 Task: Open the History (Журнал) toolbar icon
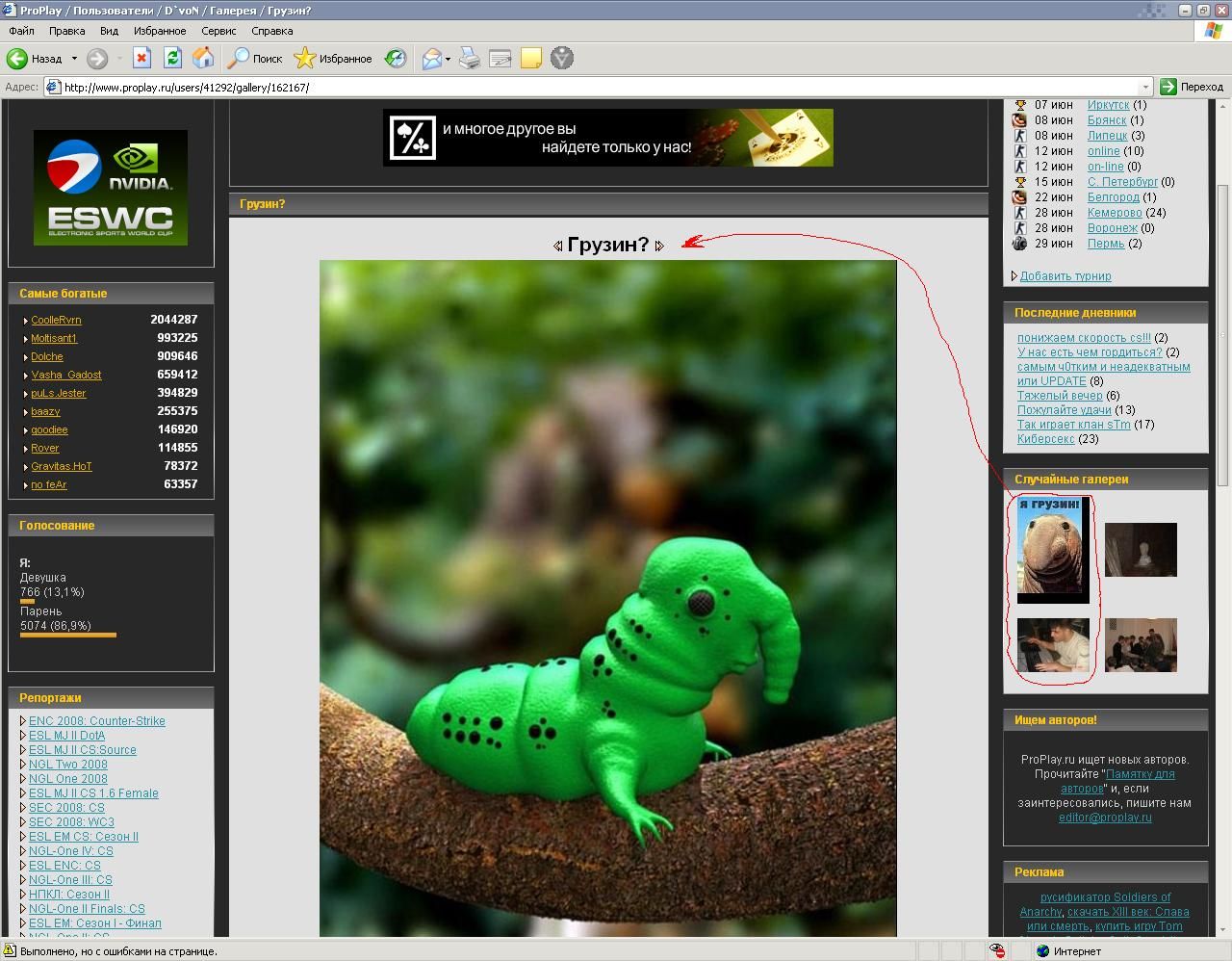(x=396, y=59)
